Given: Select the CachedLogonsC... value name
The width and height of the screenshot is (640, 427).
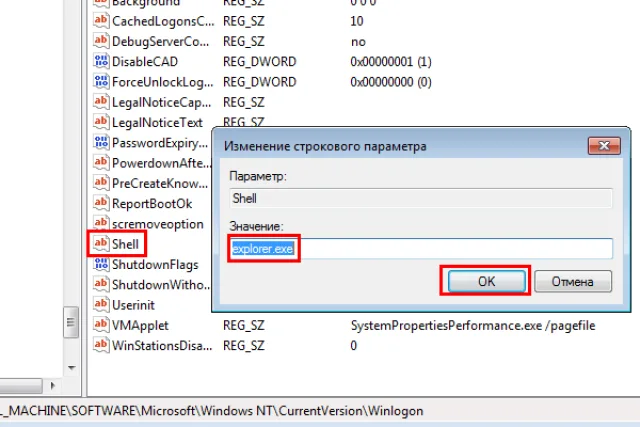Looking at the screenshot, I should click(163, 21).
